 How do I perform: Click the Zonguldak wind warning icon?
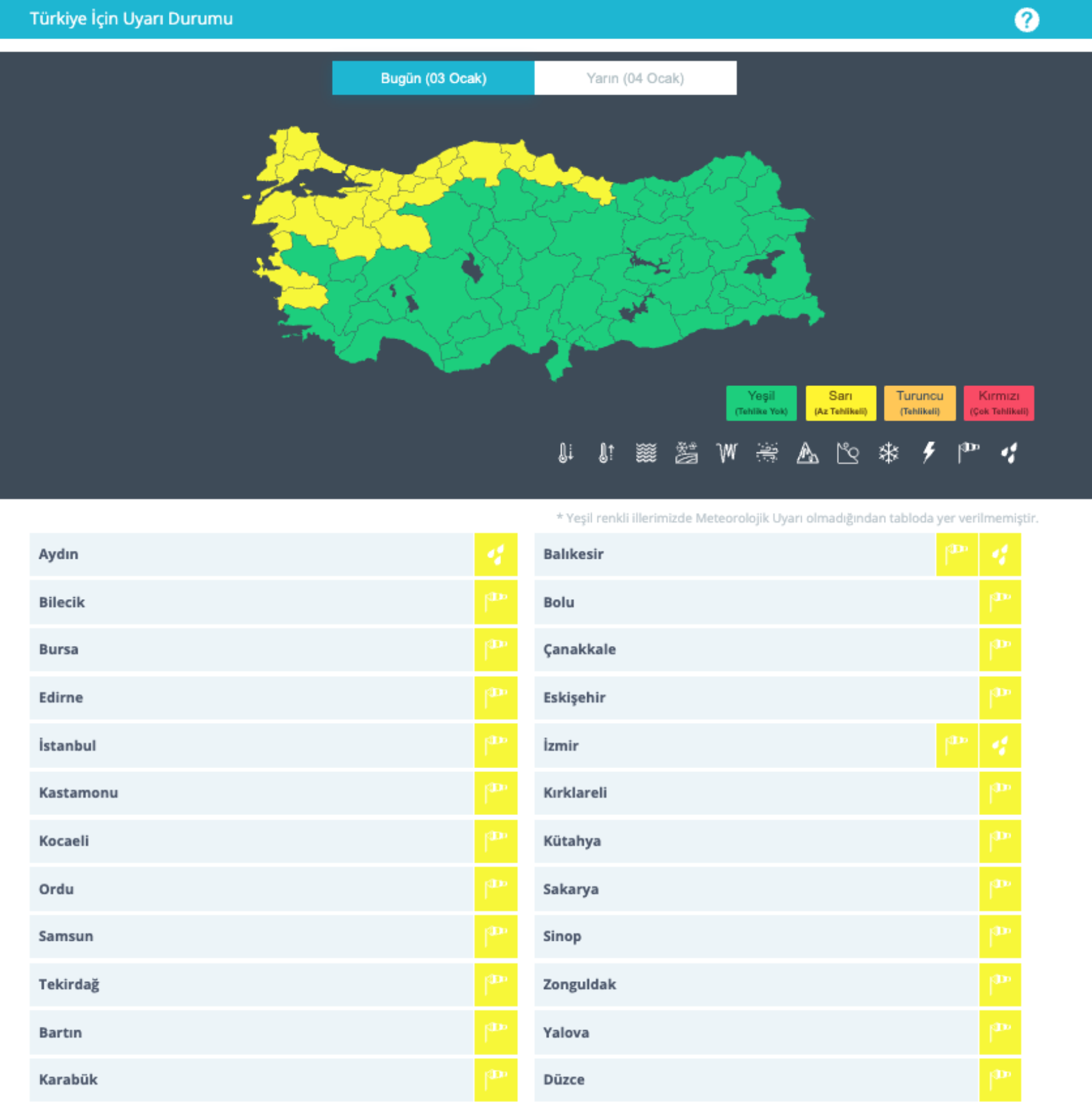[x=1000, y=984]
